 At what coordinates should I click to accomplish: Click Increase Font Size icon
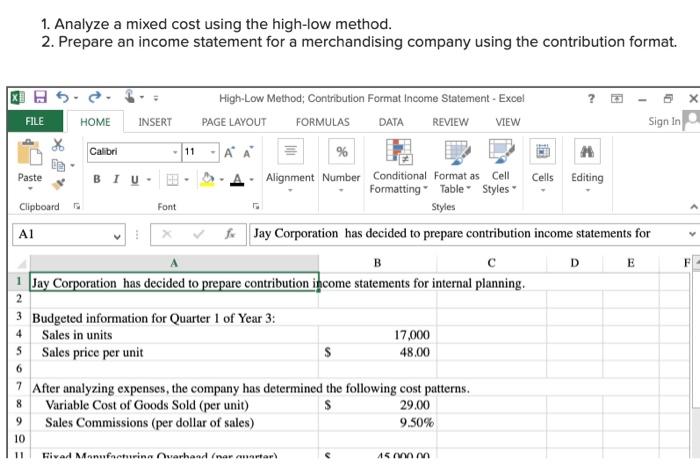point(229,152)
